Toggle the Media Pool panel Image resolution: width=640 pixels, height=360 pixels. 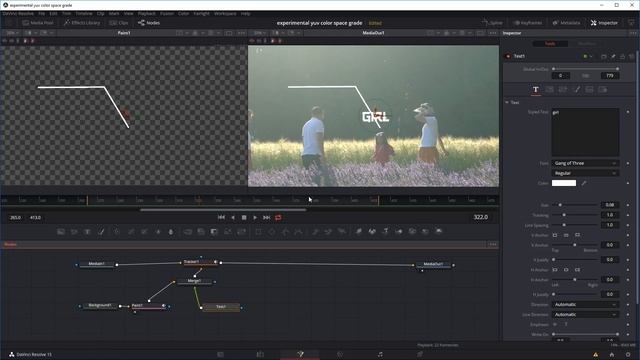pyautogui.click(x=38, y=23)
